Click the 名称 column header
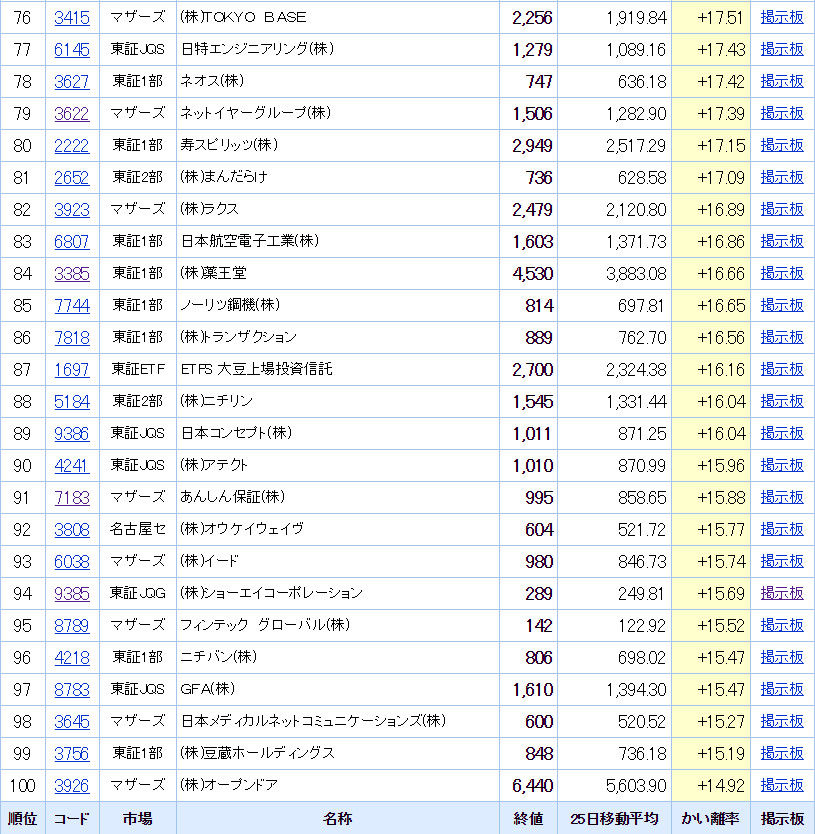Screen dimensions: 815x834 (337, 819)
